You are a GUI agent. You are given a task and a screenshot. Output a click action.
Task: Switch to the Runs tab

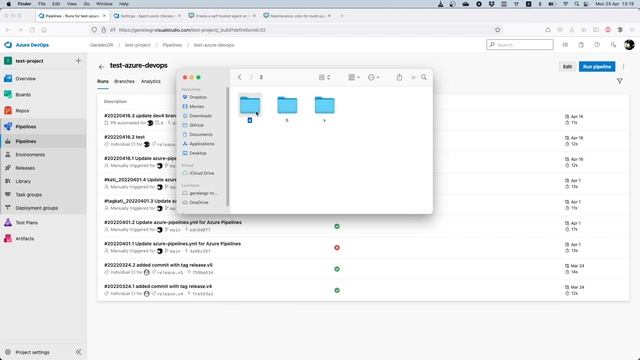(102, 82)
